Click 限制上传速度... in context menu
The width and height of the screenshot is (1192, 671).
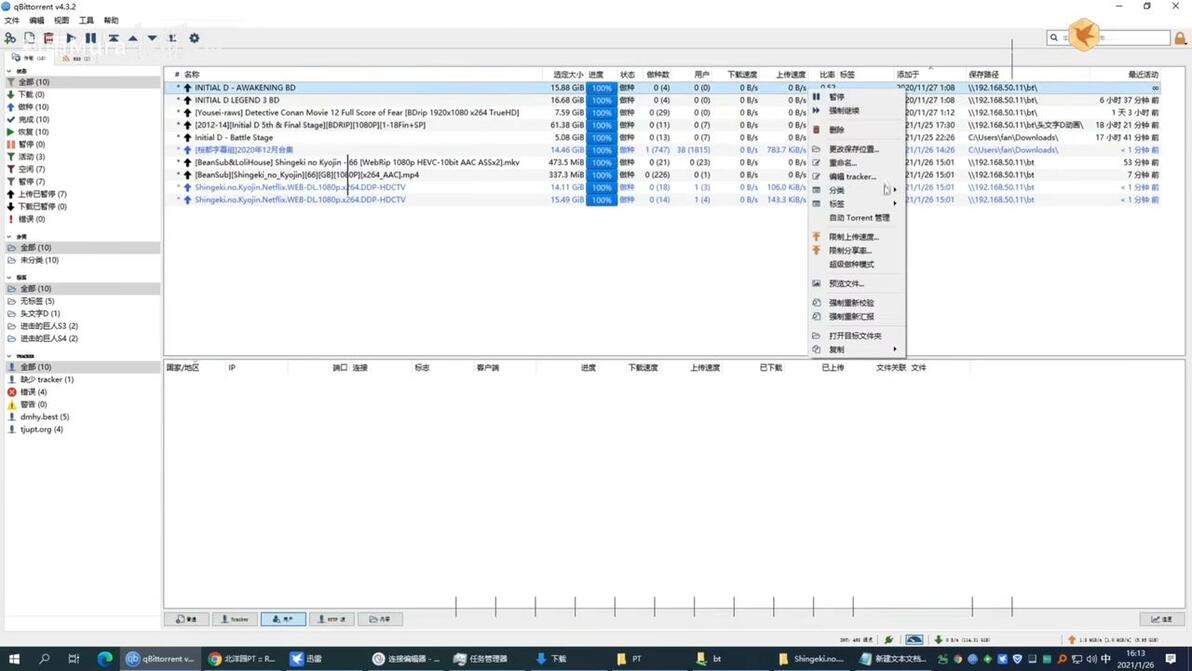point(857,237)
